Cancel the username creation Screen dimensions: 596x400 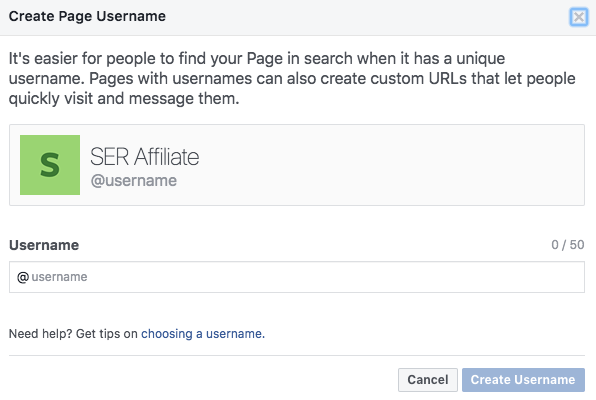428,379
